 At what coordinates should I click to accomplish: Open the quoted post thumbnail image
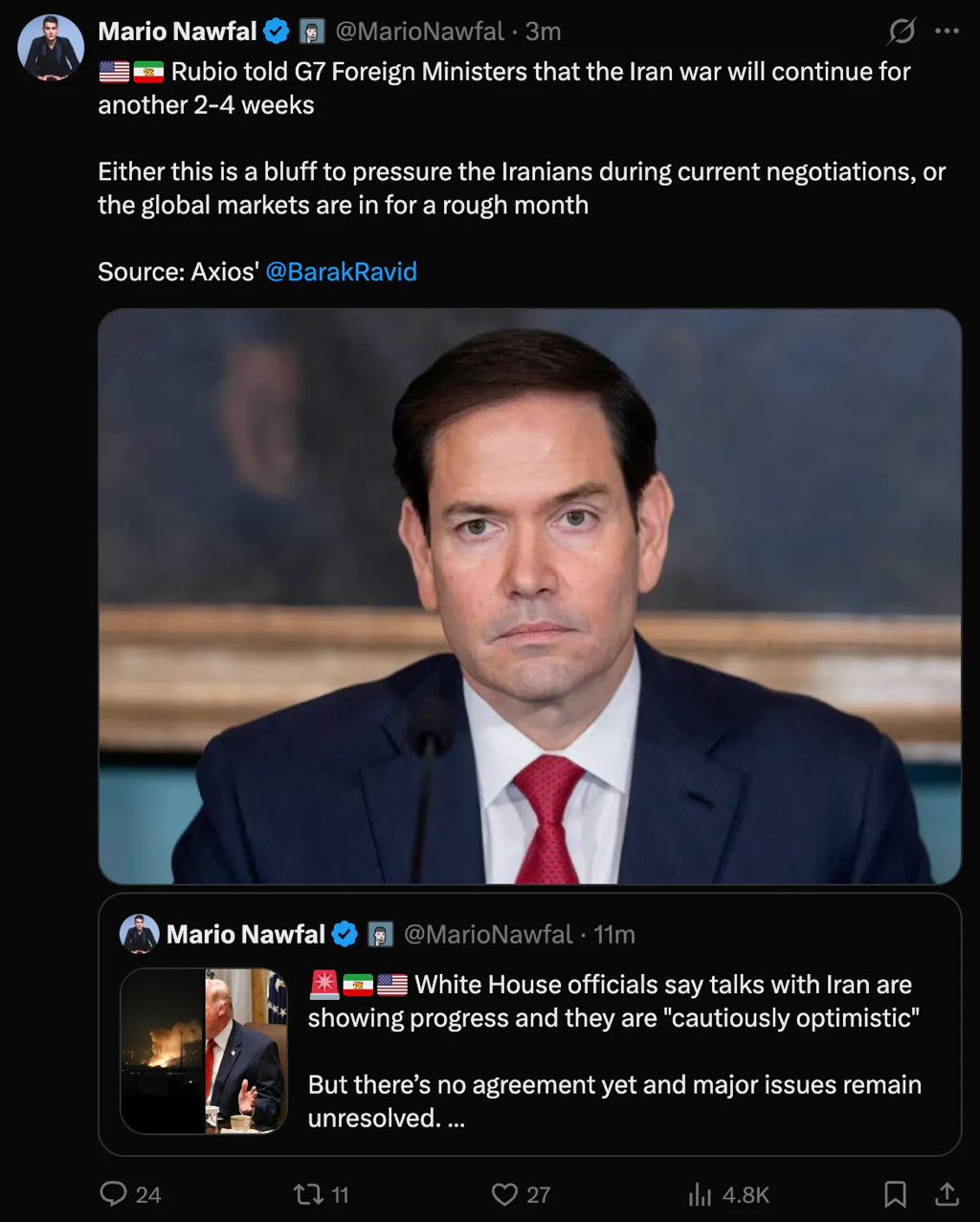(204, 1051)
